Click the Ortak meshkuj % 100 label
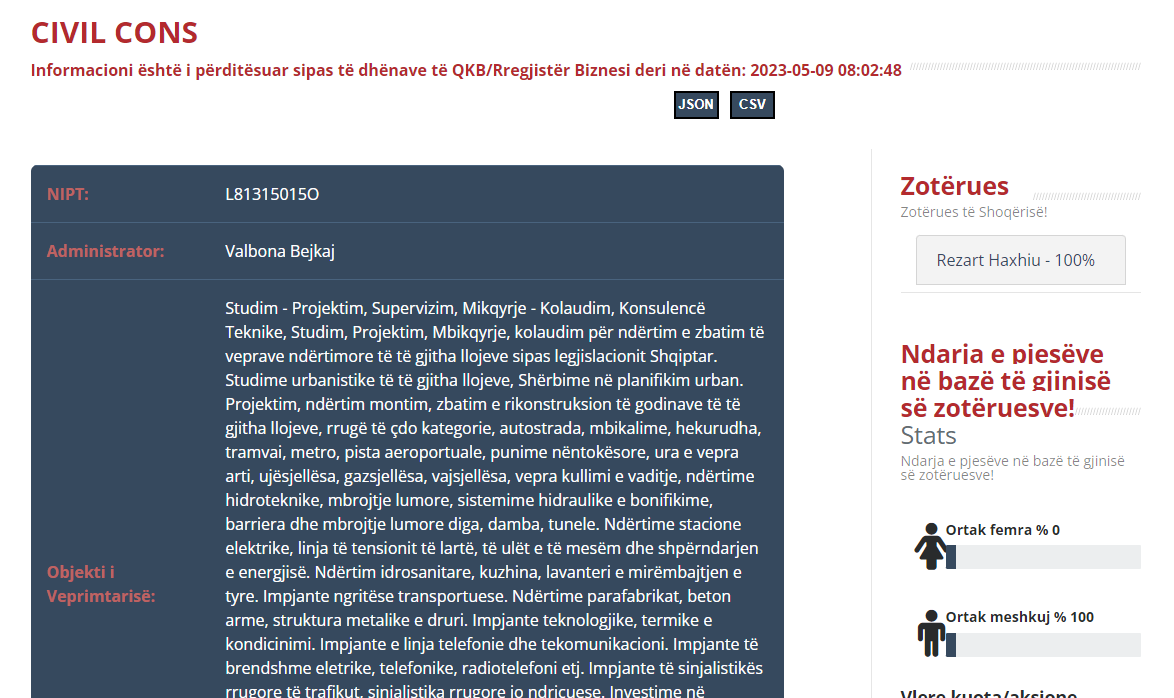The width and height of the screenshot is (1174, 698). pos(1019,617)
